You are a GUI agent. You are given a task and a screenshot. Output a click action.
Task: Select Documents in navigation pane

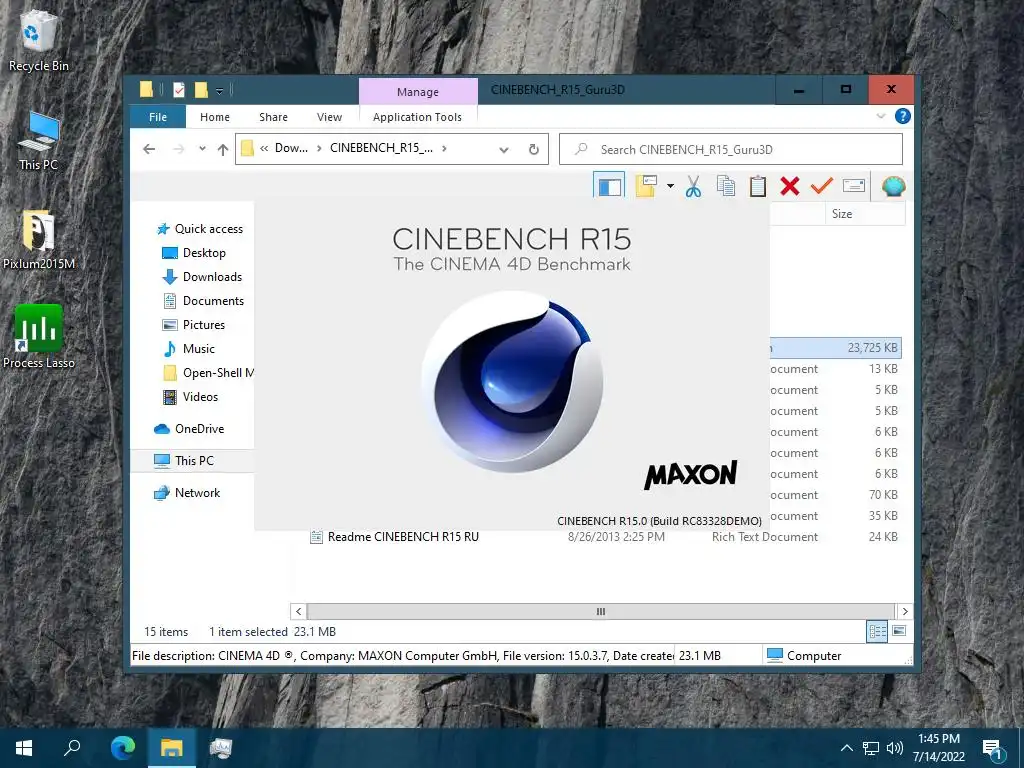(x=202, y=301)
